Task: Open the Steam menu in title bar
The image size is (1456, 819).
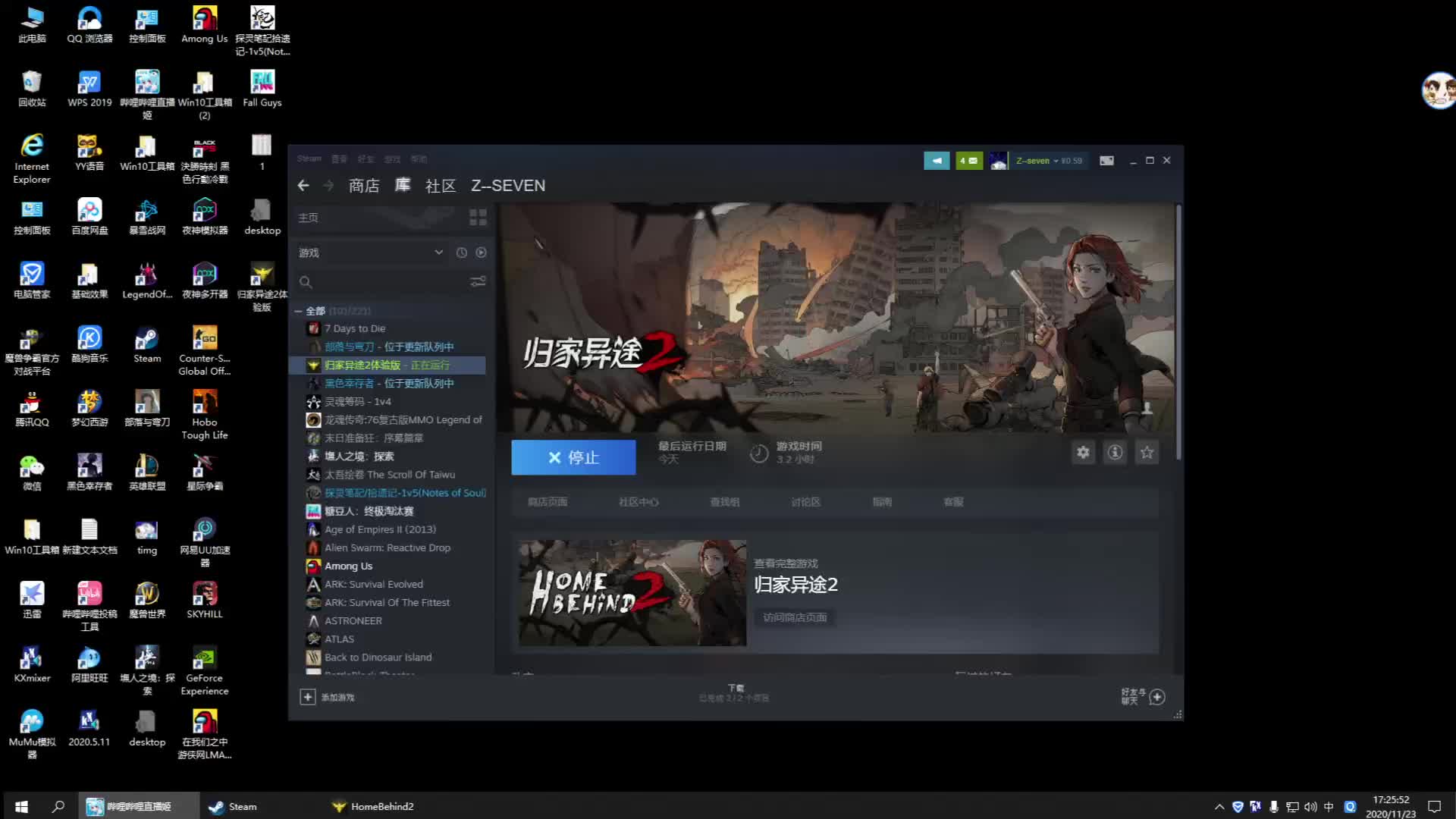Action: 309,159
